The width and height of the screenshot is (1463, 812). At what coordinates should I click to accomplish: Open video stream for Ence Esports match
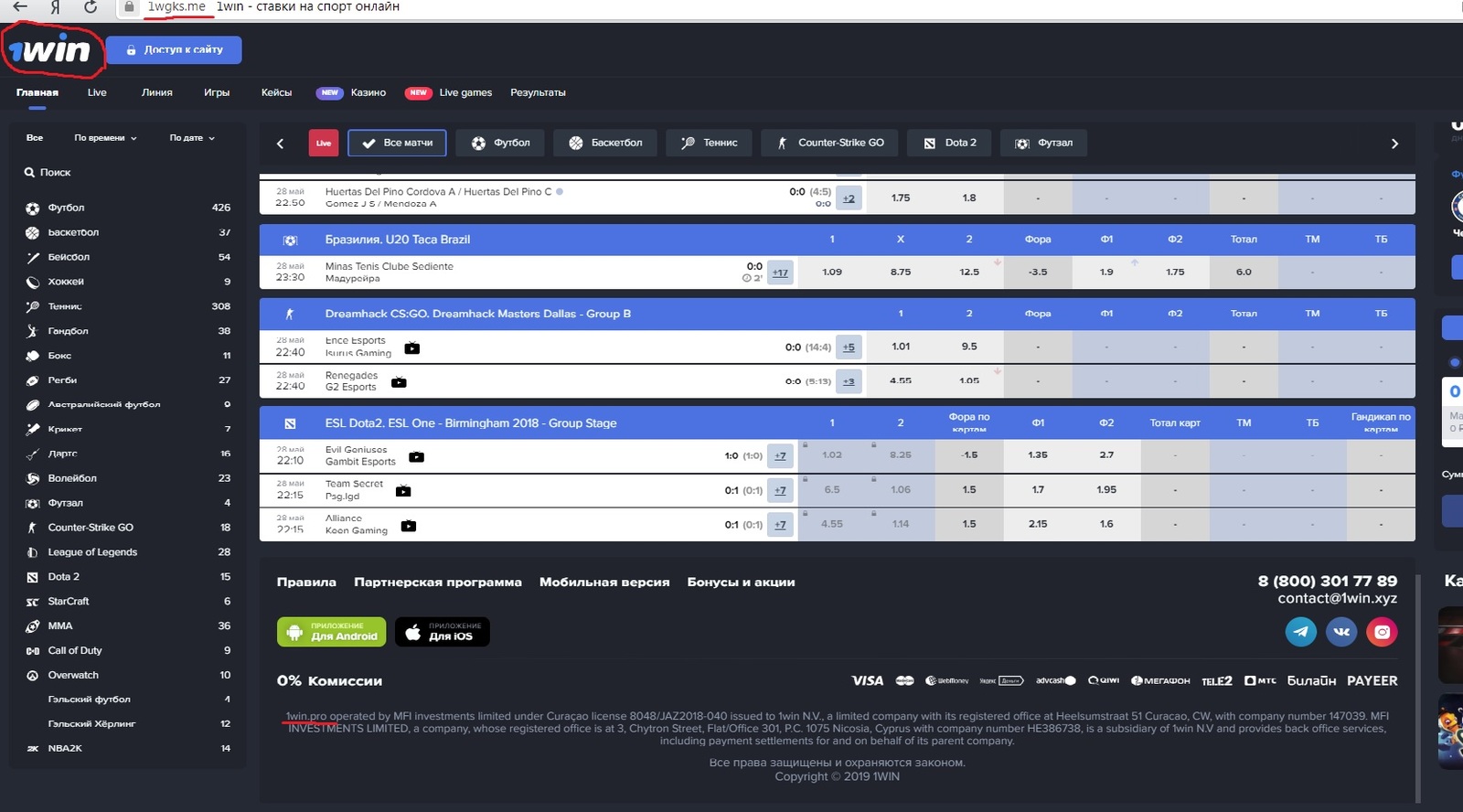pyautogui.click(x=412, y=348)
